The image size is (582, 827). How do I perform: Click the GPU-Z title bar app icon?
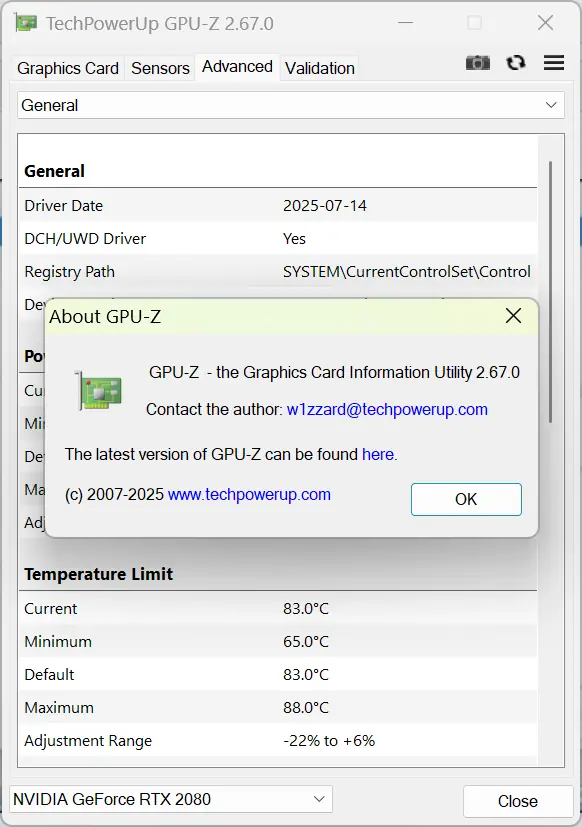click(26, 24)
